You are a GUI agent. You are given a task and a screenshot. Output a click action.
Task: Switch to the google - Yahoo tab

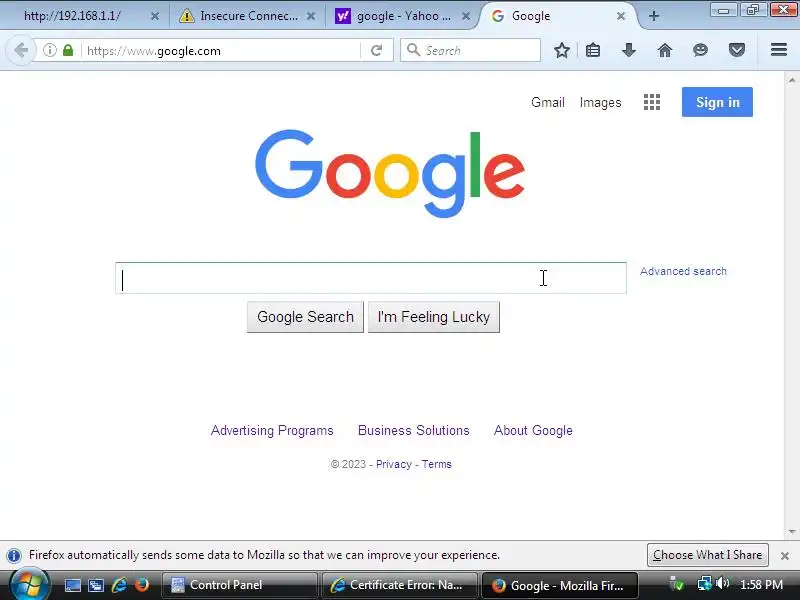[x=402, y=16]
